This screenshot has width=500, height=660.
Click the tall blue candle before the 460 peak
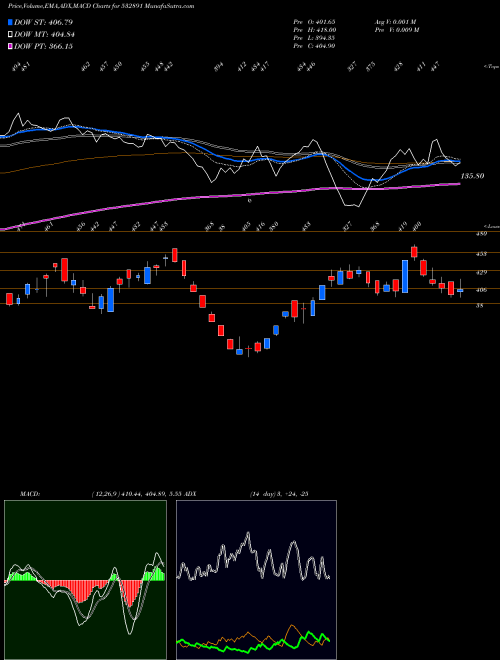405,277
